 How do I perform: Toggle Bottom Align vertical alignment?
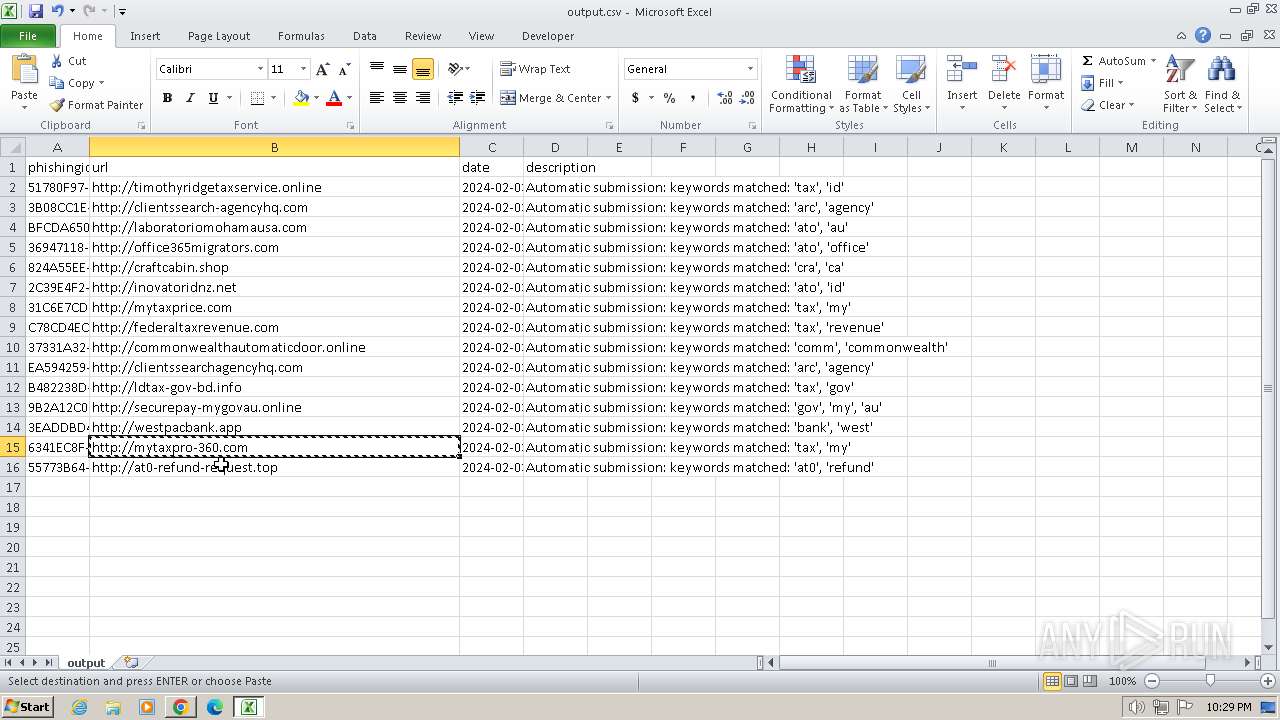pos(423,69)
